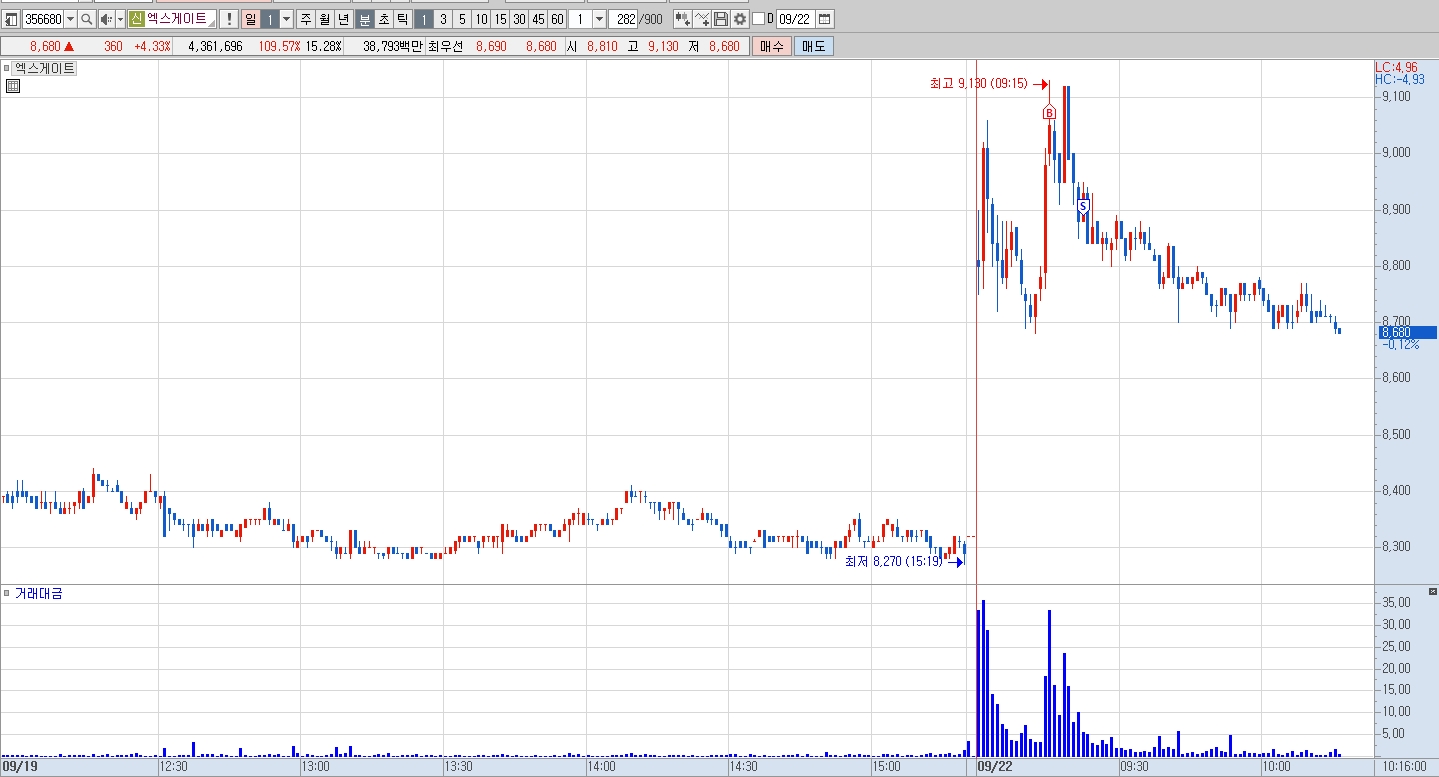Select the 45-minute interval button
The width and height of the screenshot is (1439, 777).
click(538, 19)
